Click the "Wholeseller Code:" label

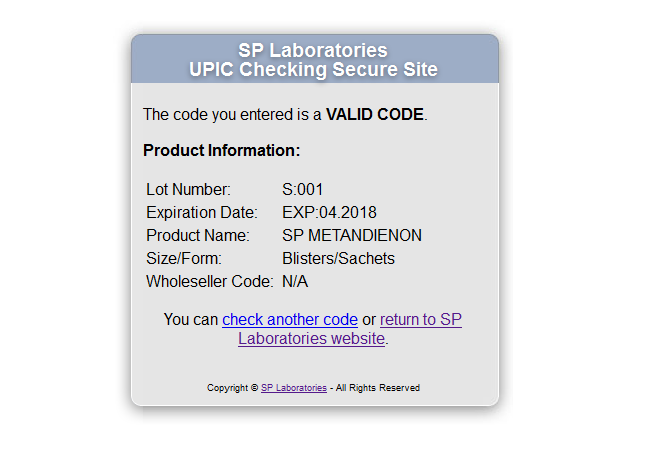click(x=209, y=282)
